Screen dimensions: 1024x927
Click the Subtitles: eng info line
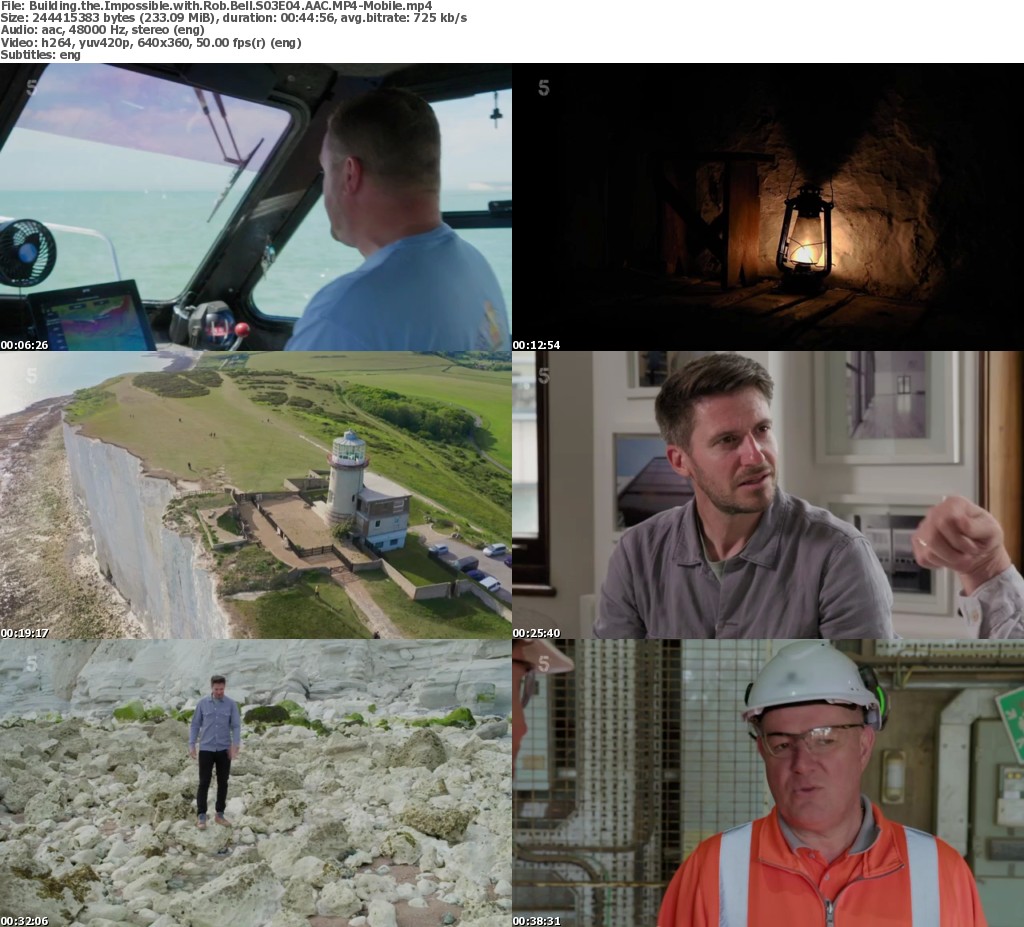[40, 54]
